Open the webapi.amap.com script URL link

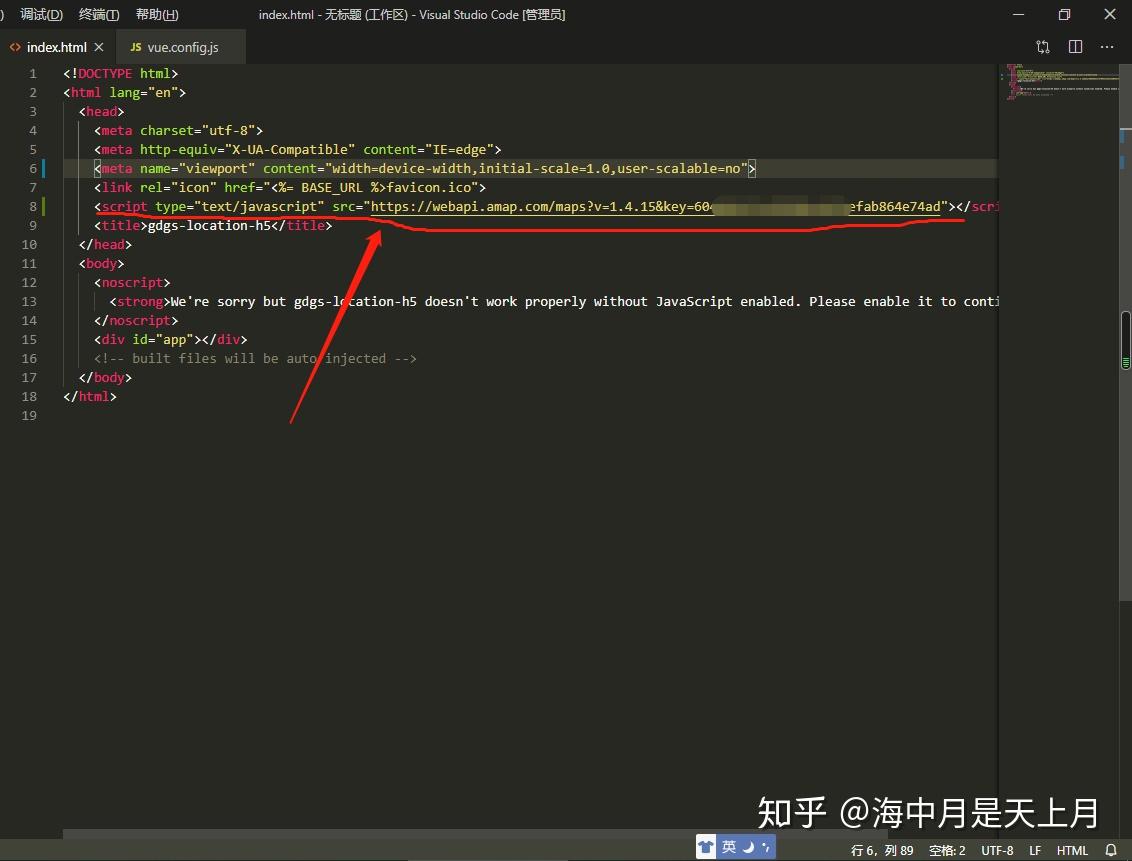pyautogui.click(x=656, y=206)
